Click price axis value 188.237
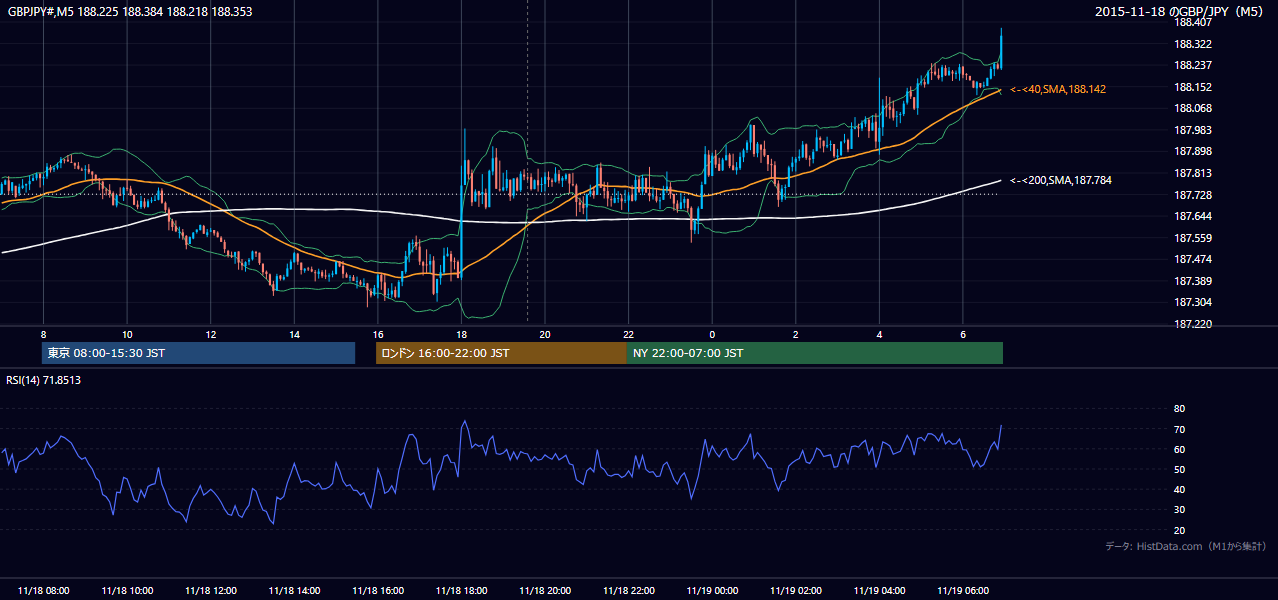 (x=1194, y=66)
